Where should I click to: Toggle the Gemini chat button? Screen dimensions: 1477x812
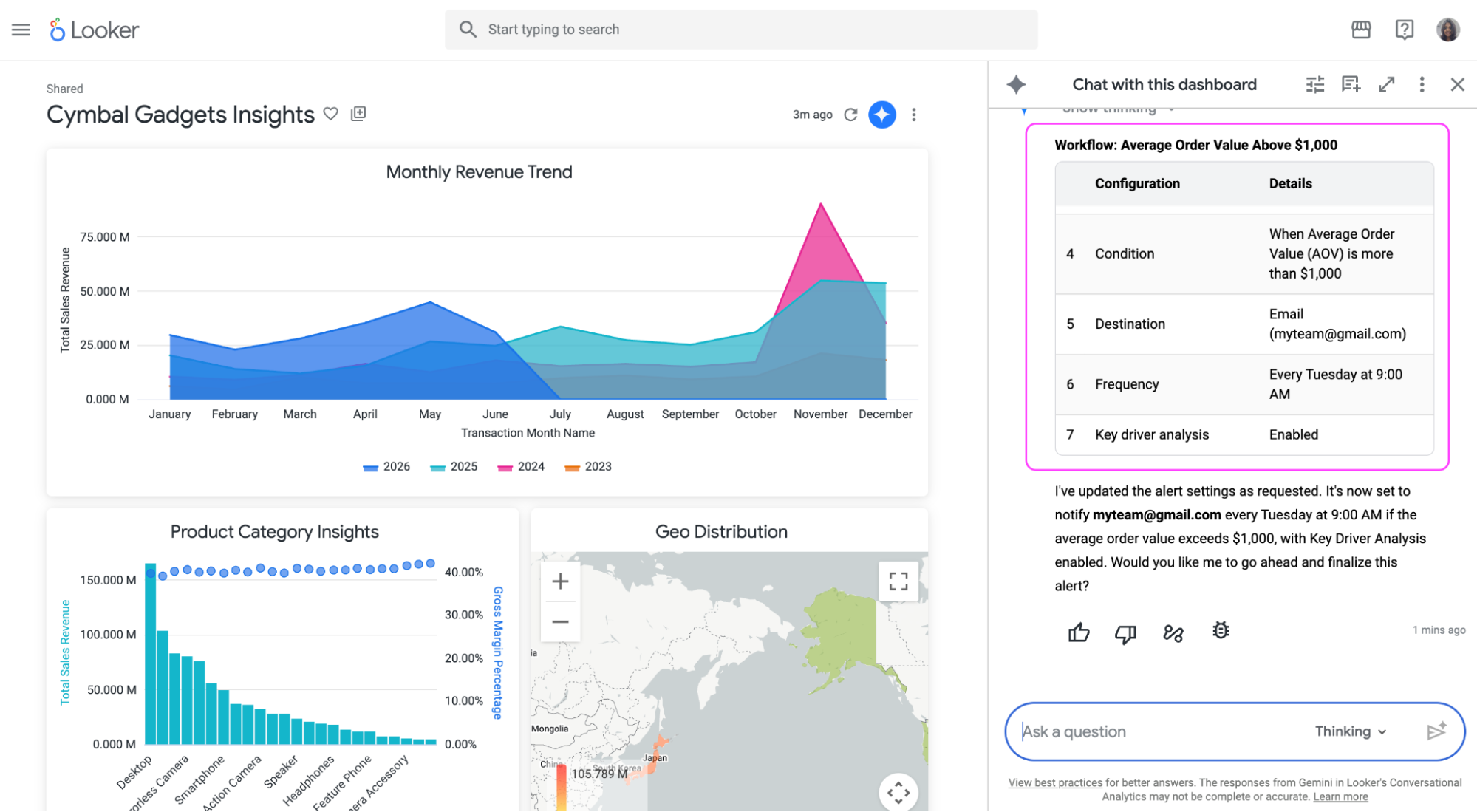coord(882,115)
